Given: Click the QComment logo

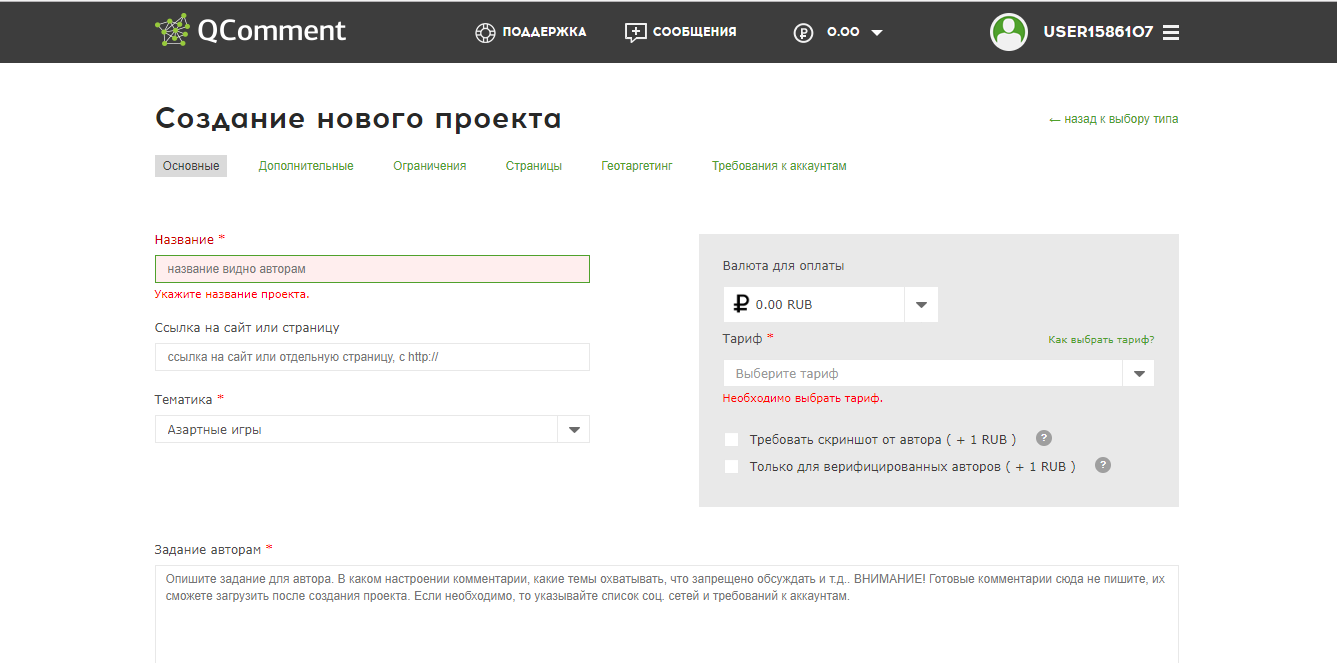Looking at the screenshot, I should (x=250, y=30).
